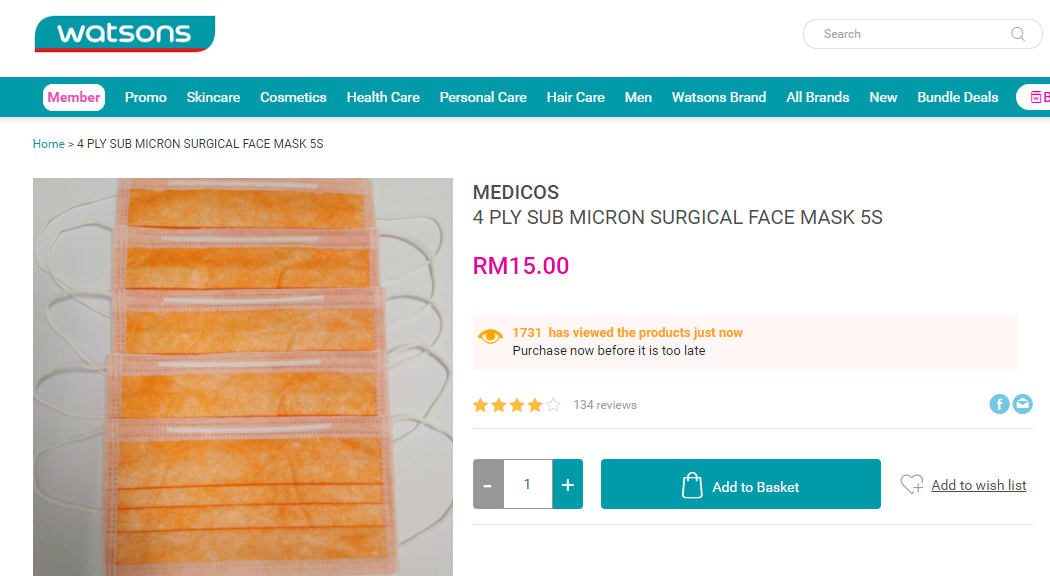1050x576 pixels.
Task: Click the Watsons logo
Action: pos(124,34)
